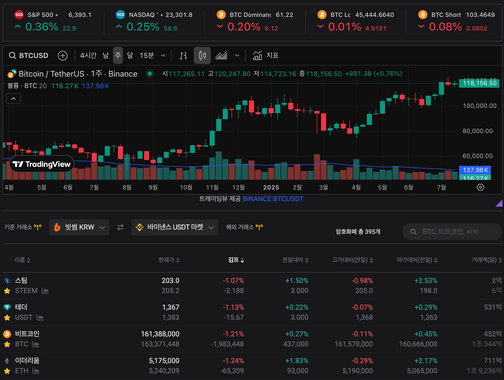Toggle the favorite star for USDT

tap(7, 318)
